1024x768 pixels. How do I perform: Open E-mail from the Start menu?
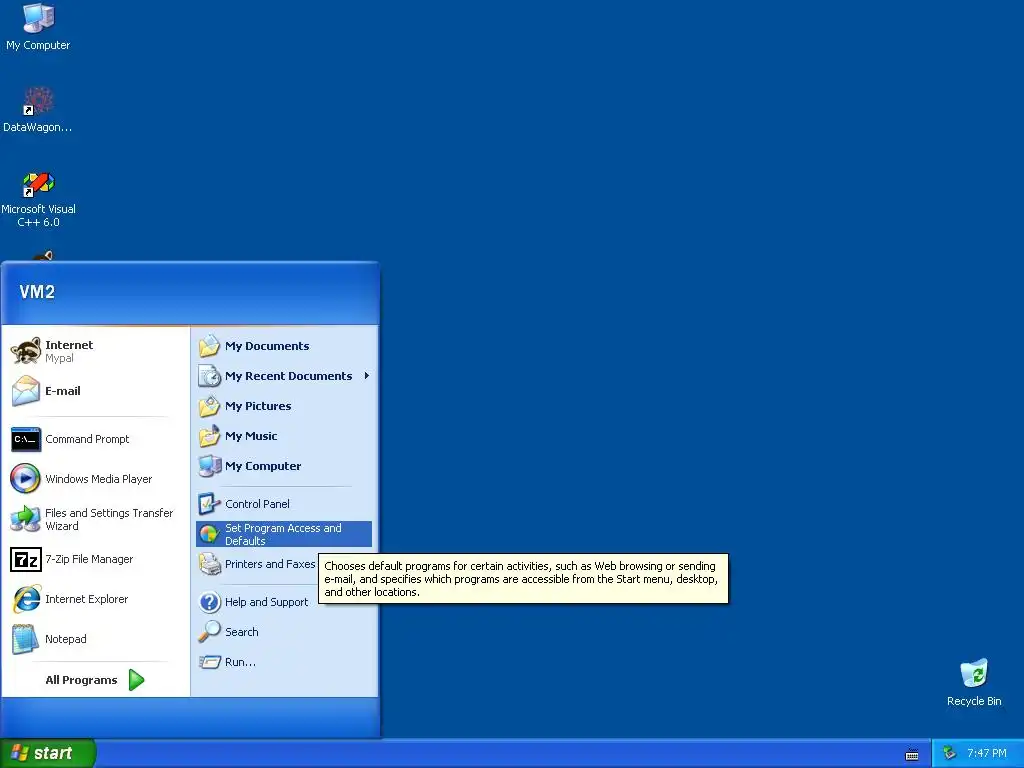pyautogui.click(x=96, y=391)
